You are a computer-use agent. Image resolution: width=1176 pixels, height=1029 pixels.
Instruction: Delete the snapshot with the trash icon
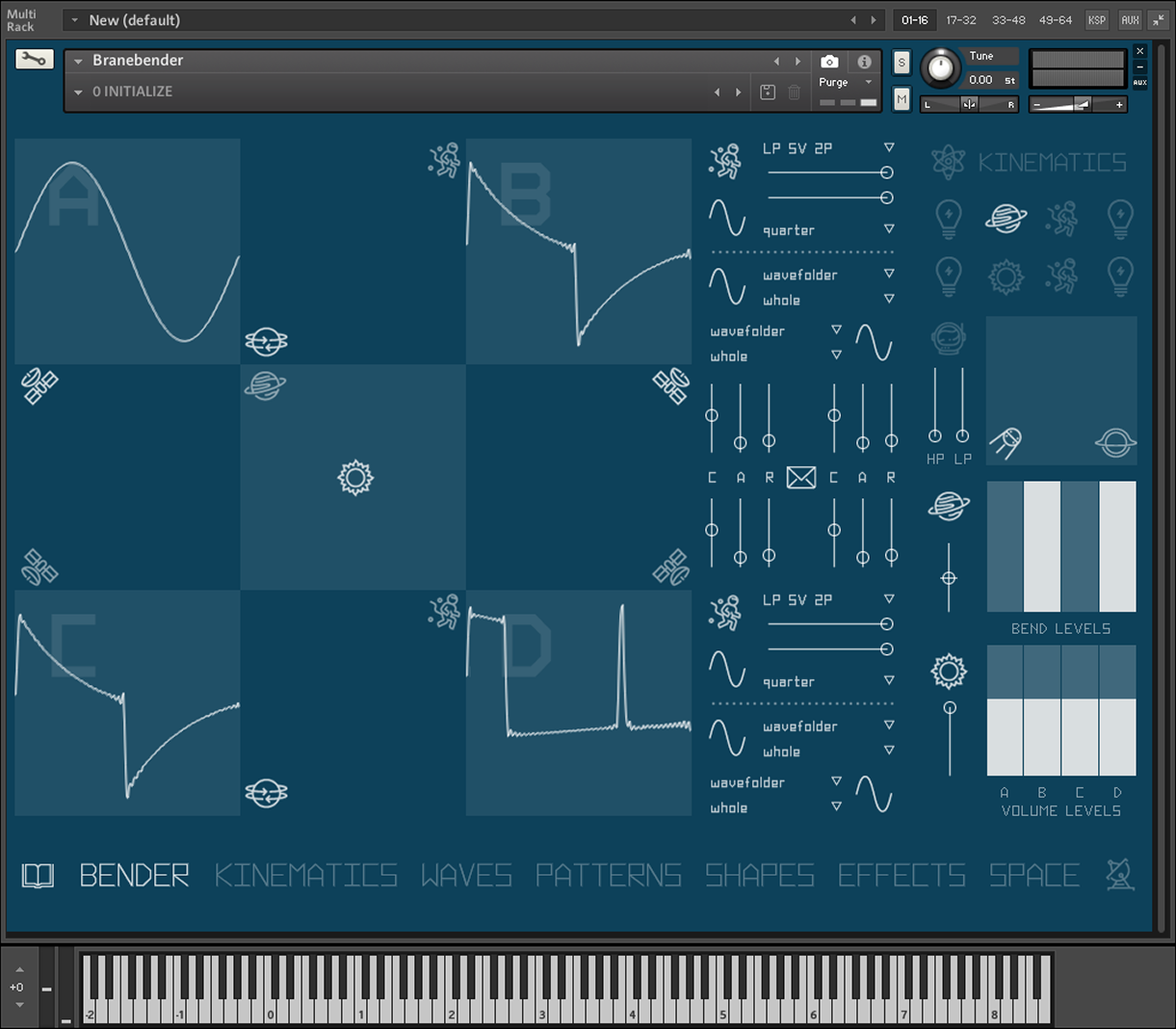(x=795, y=92)
